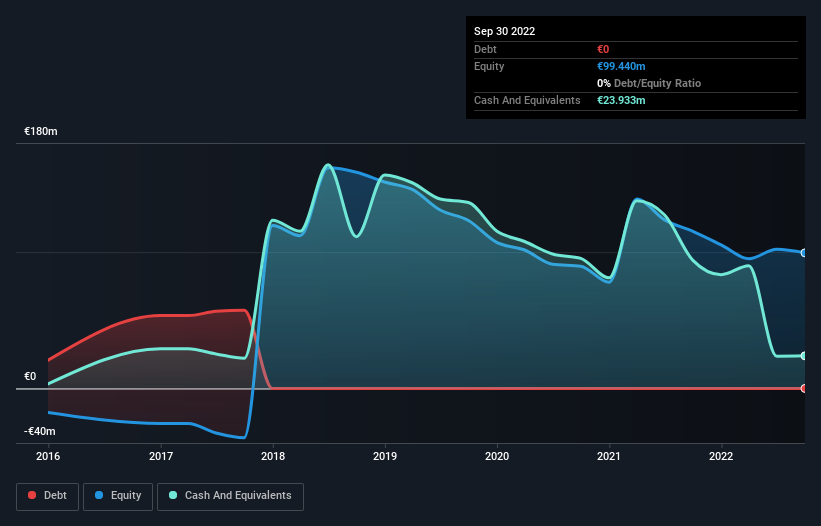Click the red €0 debt value
This screenshot has height=526, width=821.
click(603, 49)
